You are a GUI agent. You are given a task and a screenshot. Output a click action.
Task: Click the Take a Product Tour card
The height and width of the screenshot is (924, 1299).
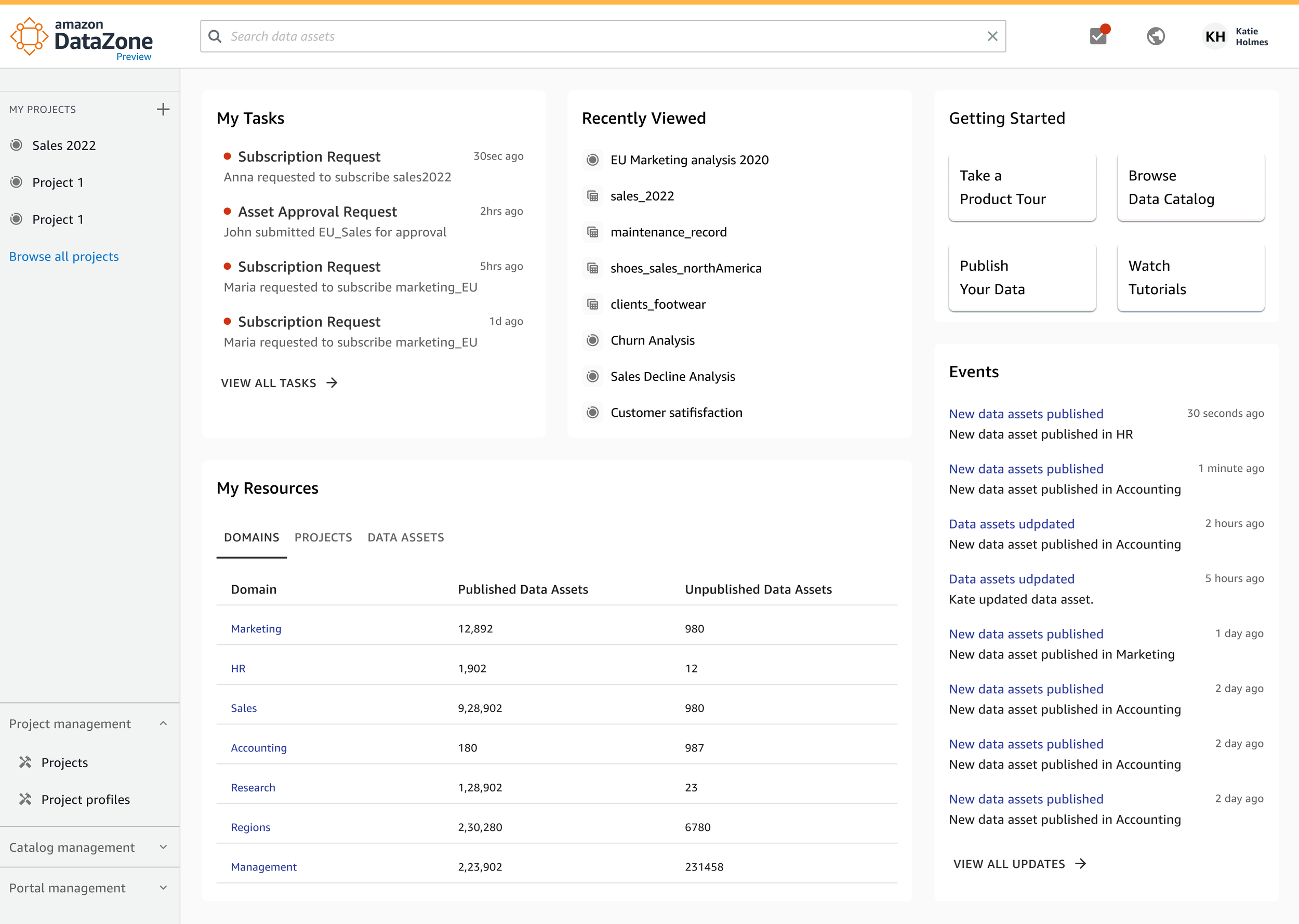click(x=1022, y=187)
